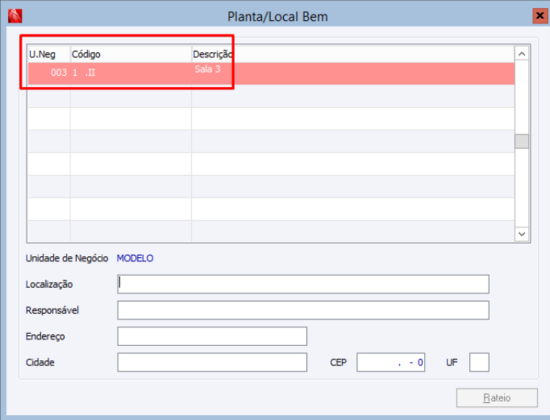Click the MODELO business unit label

(x=135, y=258)
